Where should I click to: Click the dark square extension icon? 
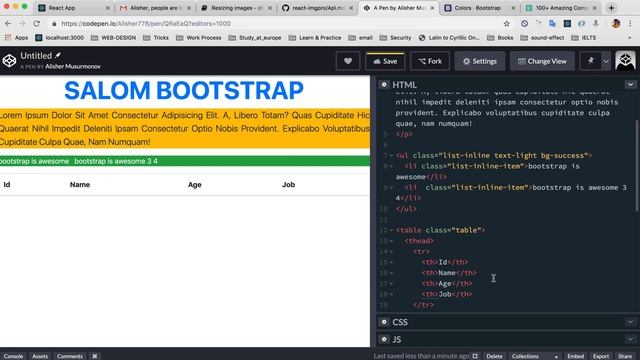pos(567,24)
